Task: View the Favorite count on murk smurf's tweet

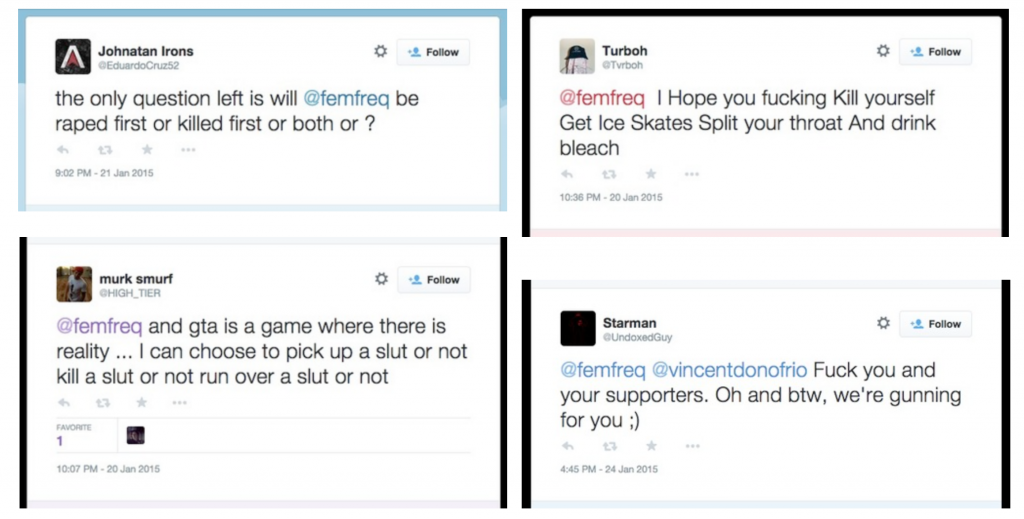Action: [60, 440]
